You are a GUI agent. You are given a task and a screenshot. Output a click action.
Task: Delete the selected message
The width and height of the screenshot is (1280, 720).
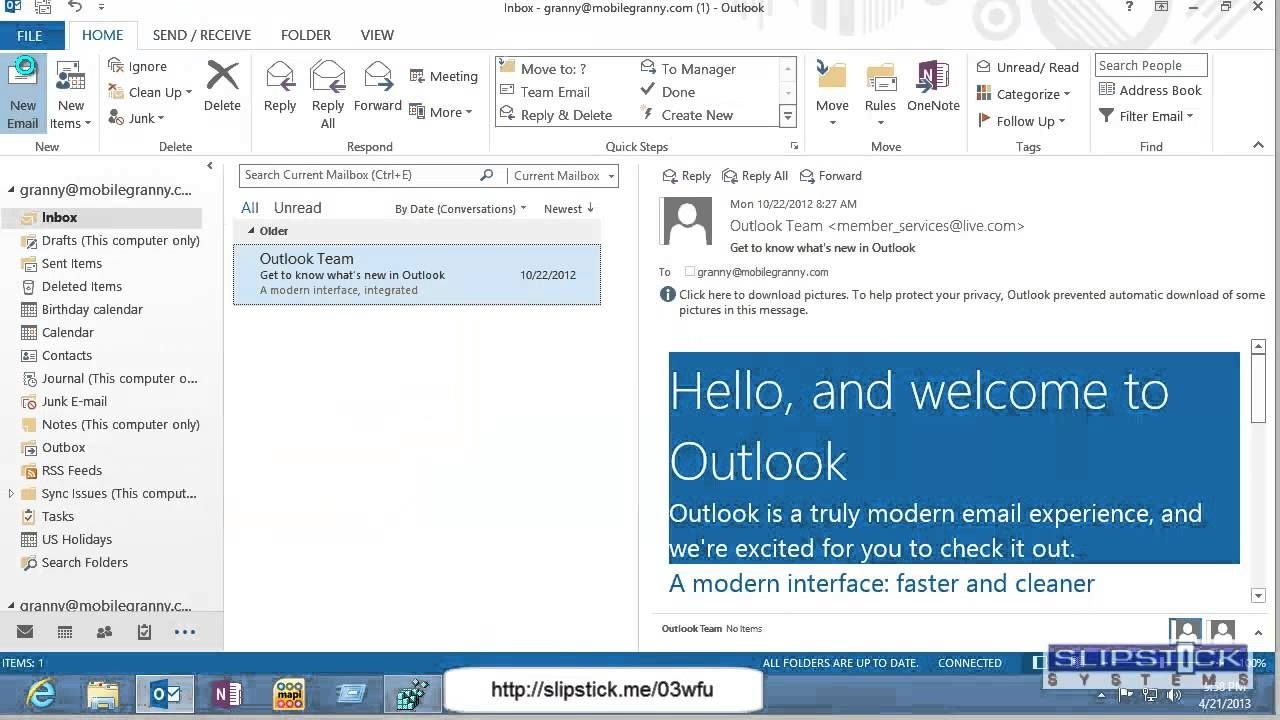[222, 86]
